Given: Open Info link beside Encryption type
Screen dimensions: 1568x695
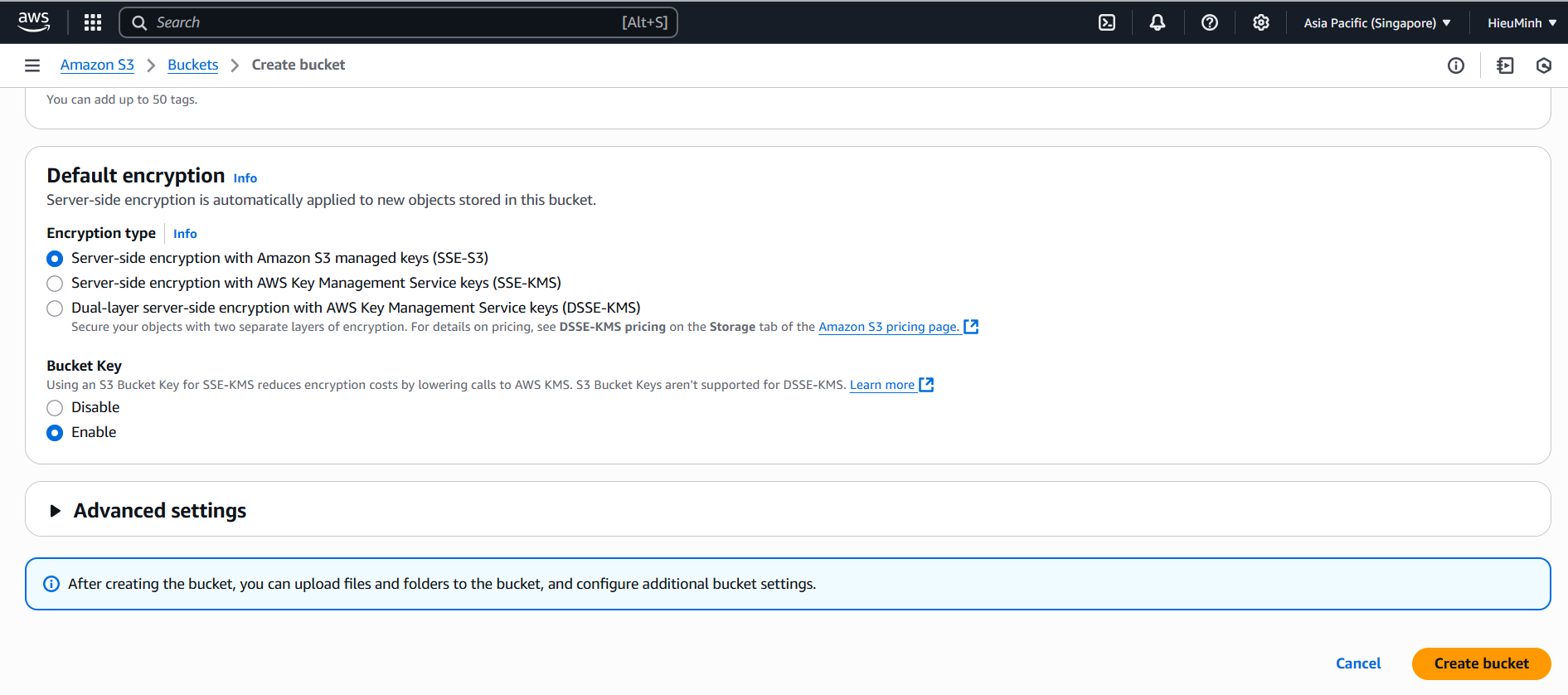Looking at the screenshot, I should point(185,234).
